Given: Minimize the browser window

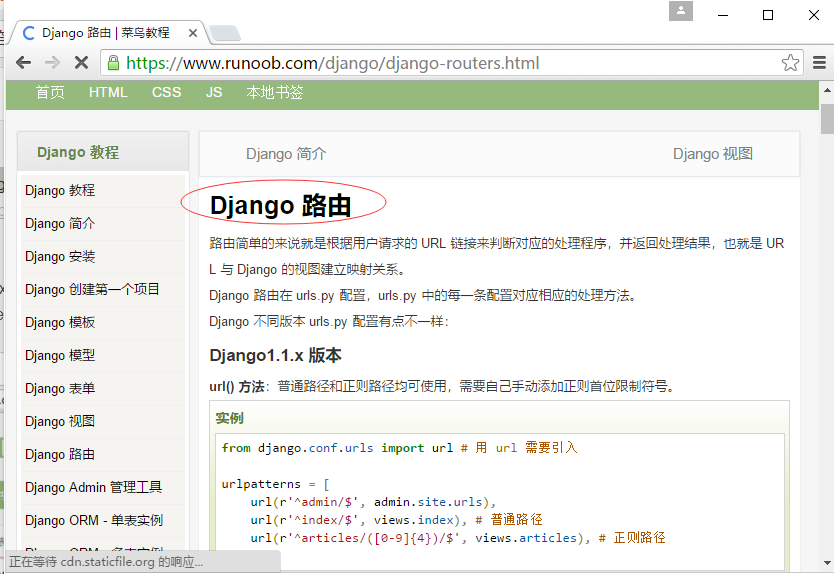Looking at the screenshot, I should coord(722,15).
